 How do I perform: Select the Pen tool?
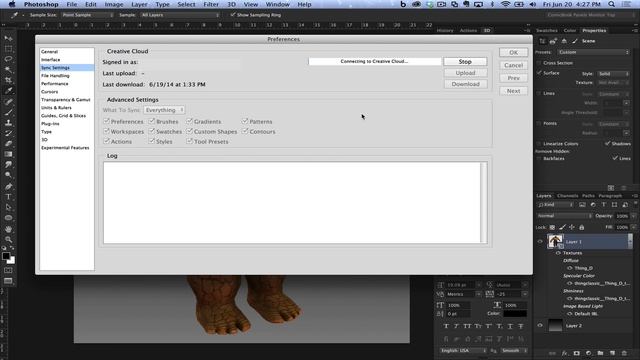pyautogui.click(x=8, y=187)
